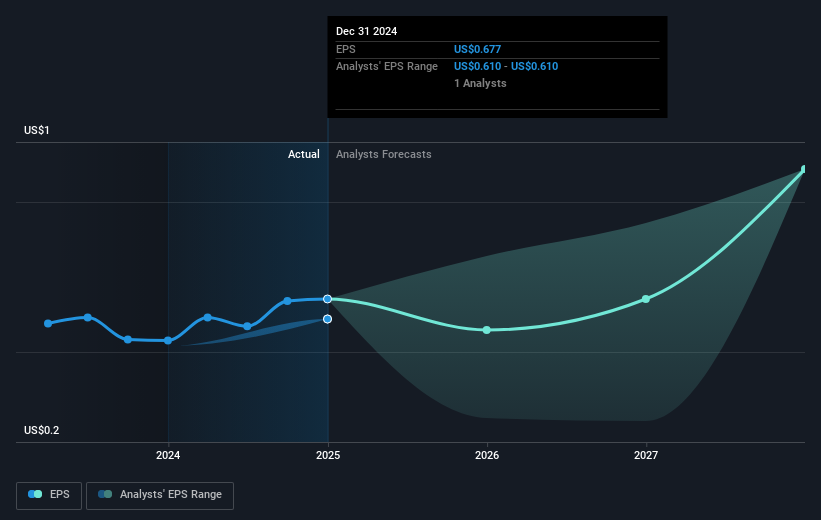Click the US$1 y-axis label

(37, 130)
